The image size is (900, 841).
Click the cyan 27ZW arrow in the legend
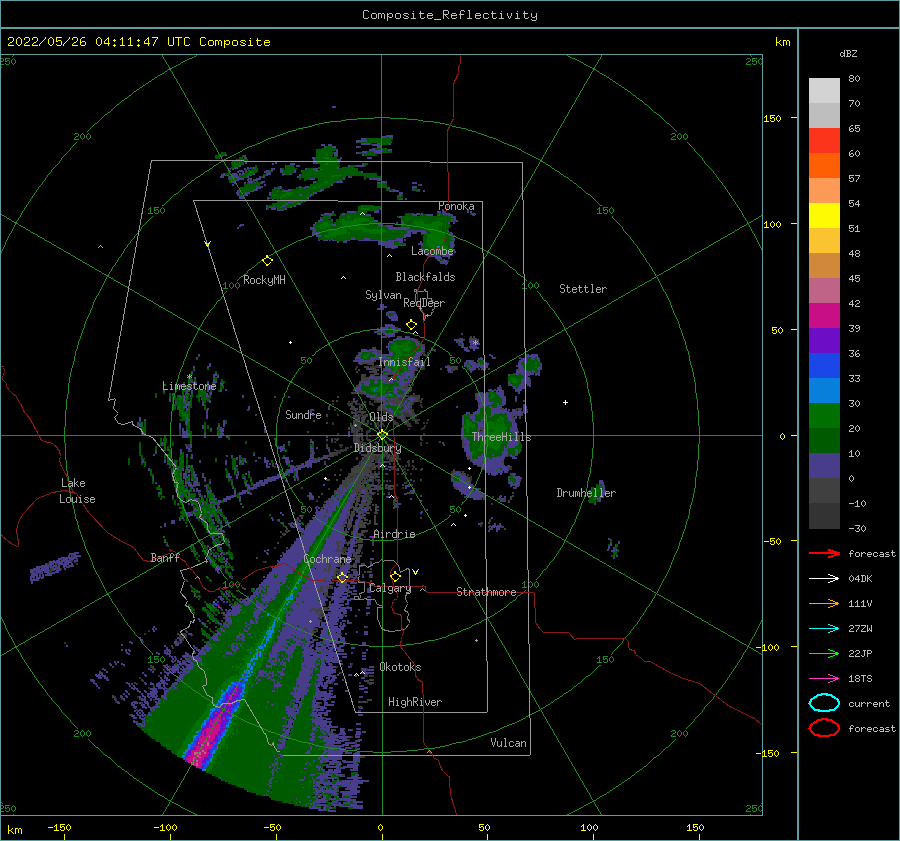[x=824, y=629]
